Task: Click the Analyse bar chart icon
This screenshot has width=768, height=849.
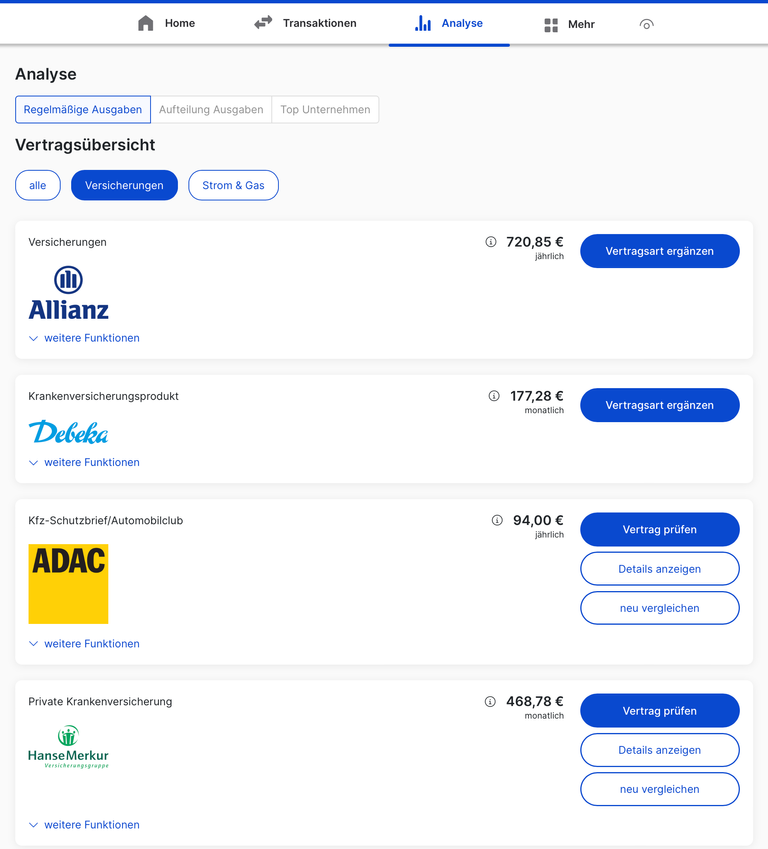Action: point(423,23)
